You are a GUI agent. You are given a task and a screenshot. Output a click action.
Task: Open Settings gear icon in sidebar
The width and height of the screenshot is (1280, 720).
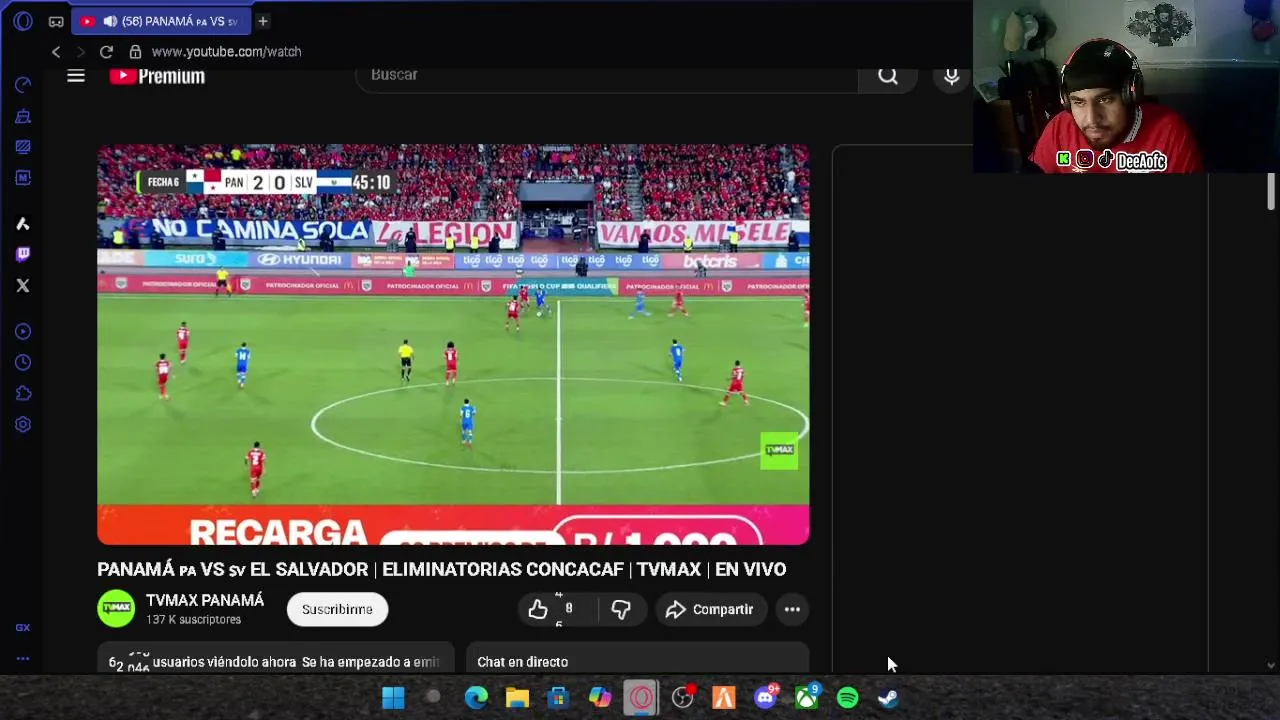tap(23, 424)
